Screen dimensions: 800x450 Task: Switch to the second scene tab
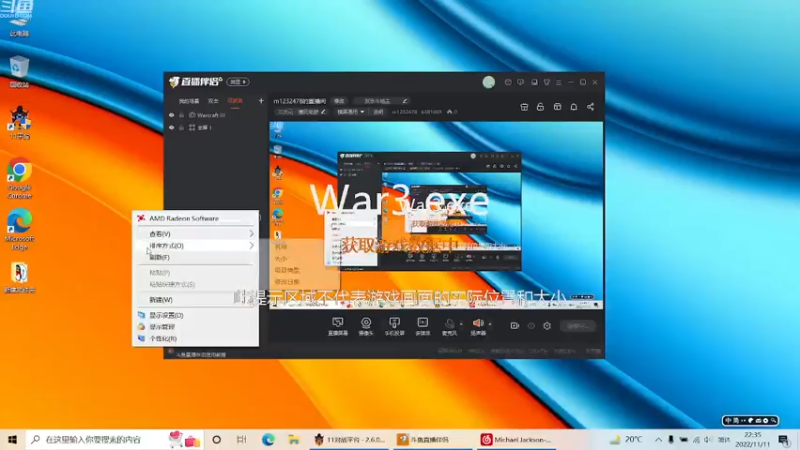coord(213,101)
